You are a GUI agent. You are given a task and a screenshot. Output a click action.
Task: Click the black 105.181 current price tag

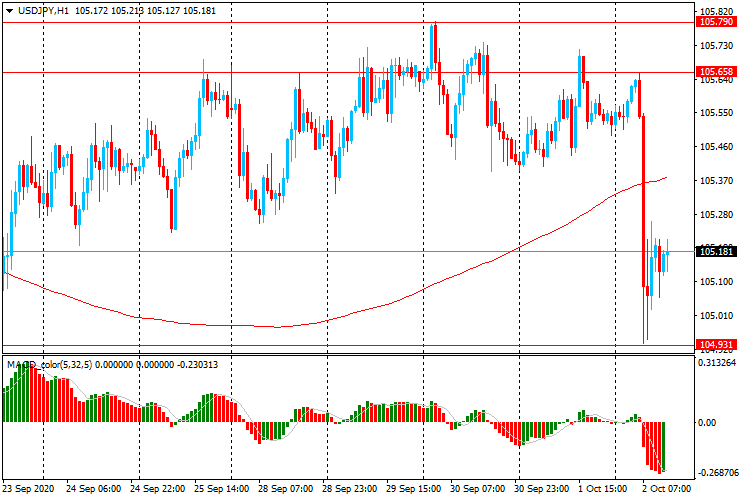716,252
